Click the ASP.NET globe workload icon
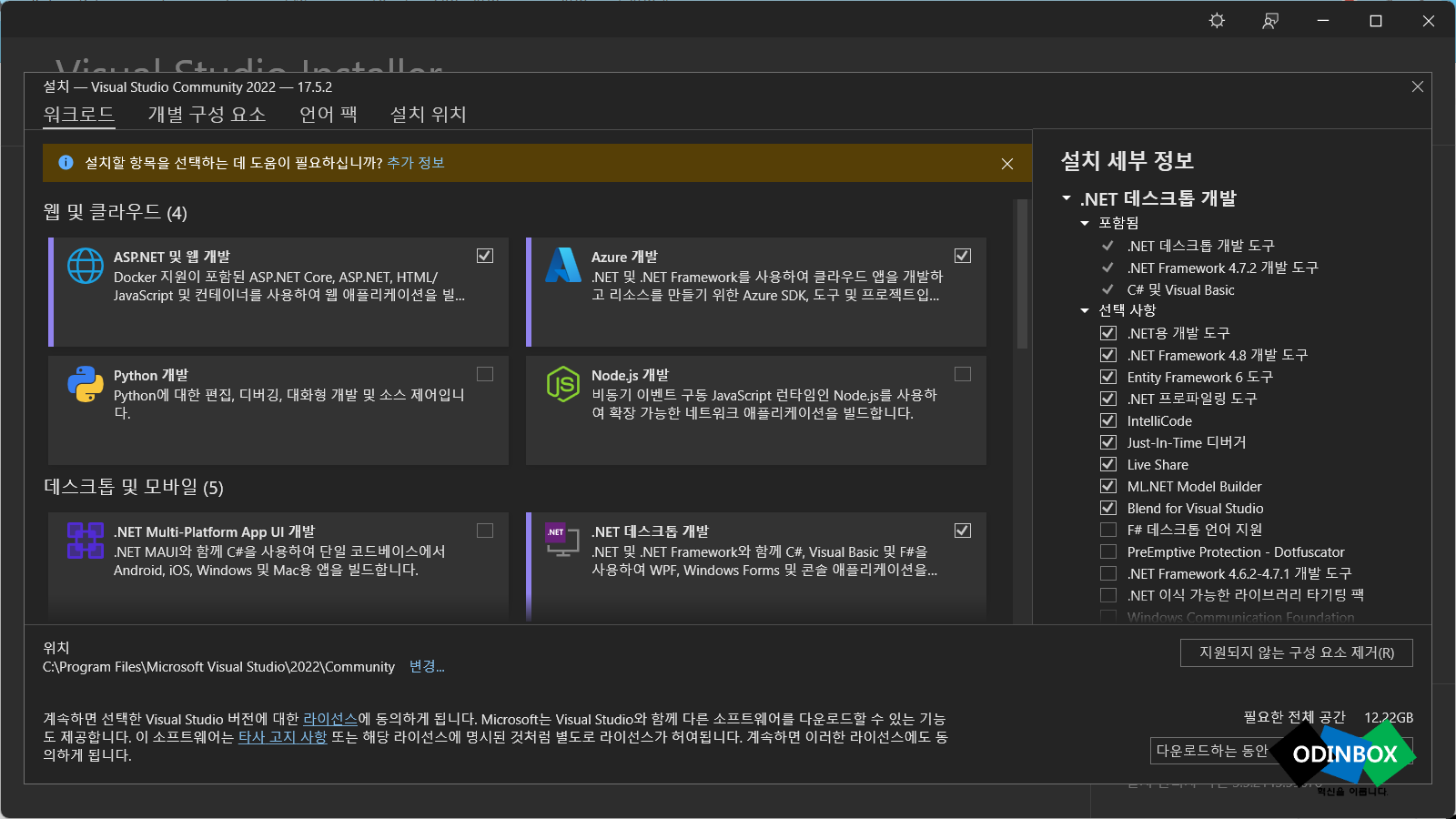The width and height of the screenshot is (1456, 819). point(86,266)
